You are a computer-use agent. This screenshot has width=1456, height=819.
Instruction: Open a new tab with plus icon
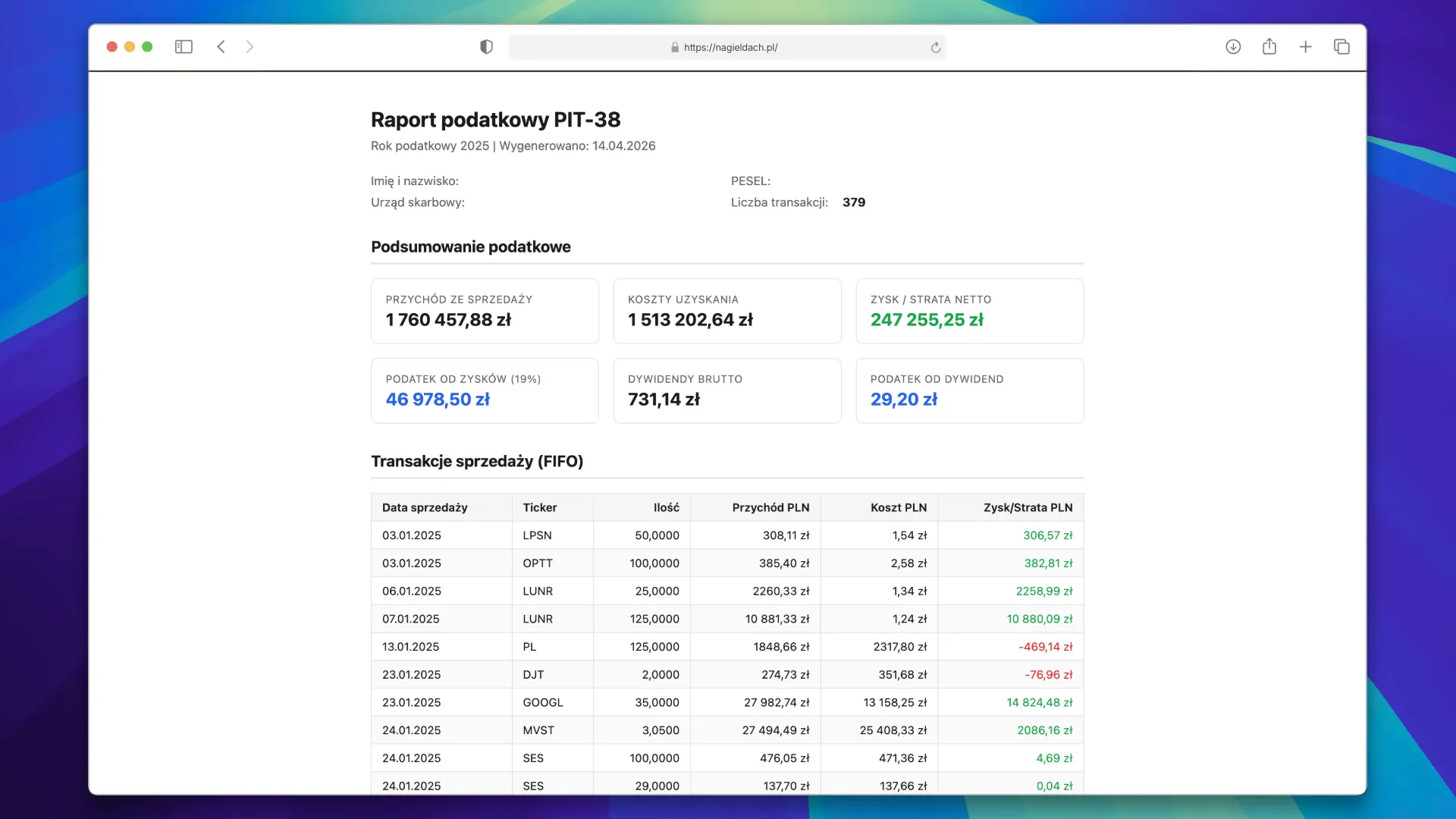(x=1305, y=47)
